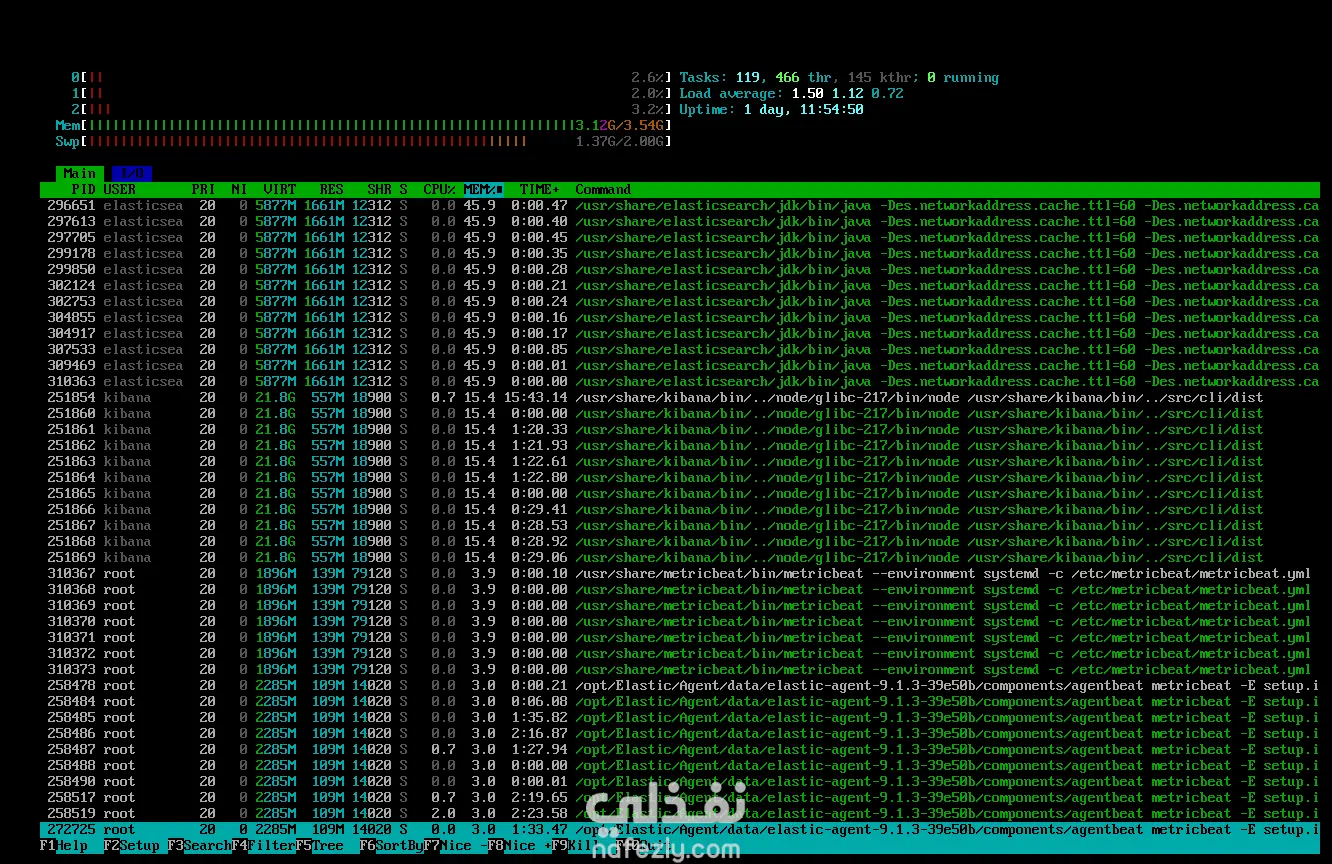The height and width of the screenshot is (864, 1332).
Task: Click the PRI column header
Action: (204, 189)
